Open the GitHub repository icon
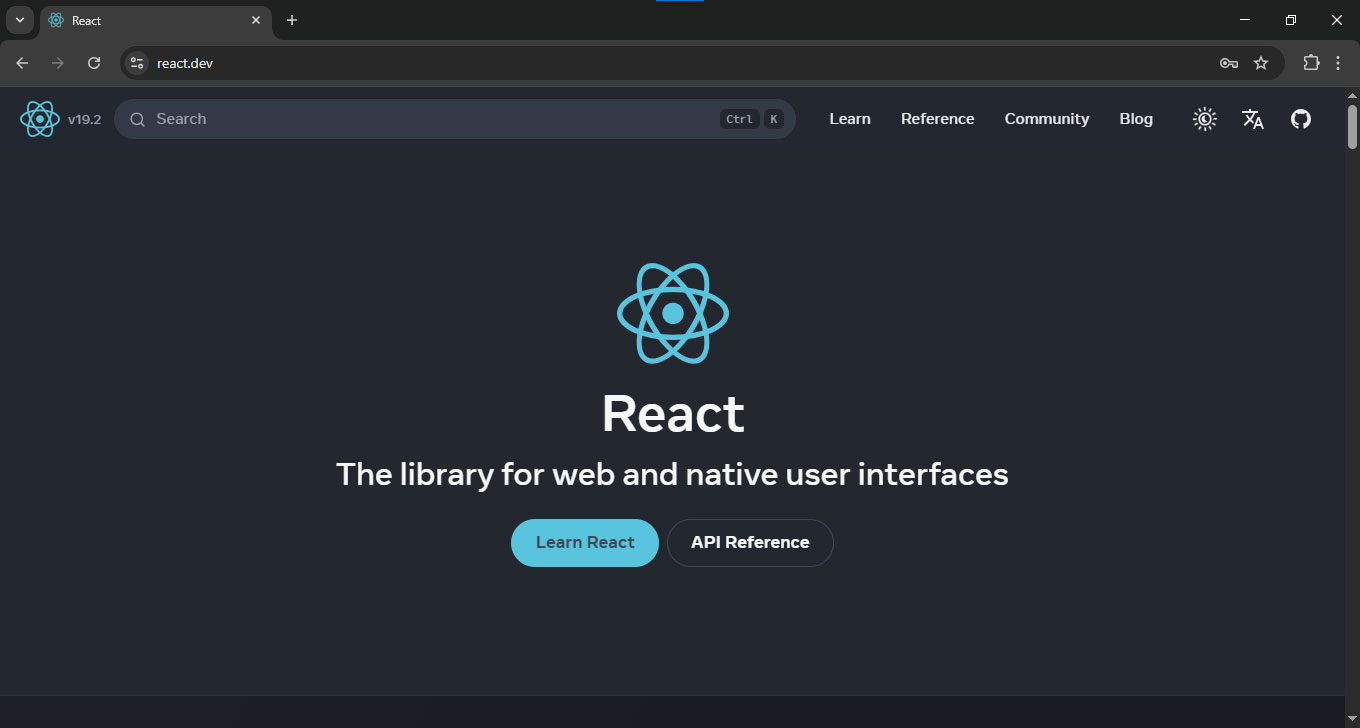 [x=1300, y=118]
